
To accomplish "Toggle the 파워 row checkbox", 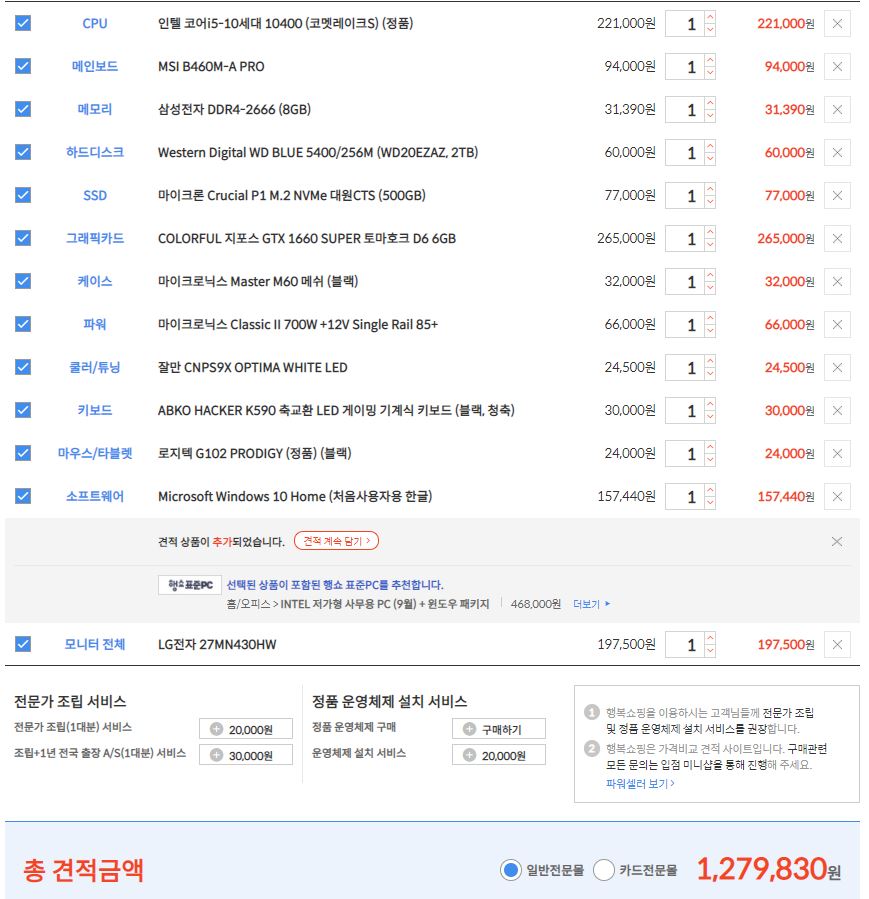I will (x=23, y=324).
